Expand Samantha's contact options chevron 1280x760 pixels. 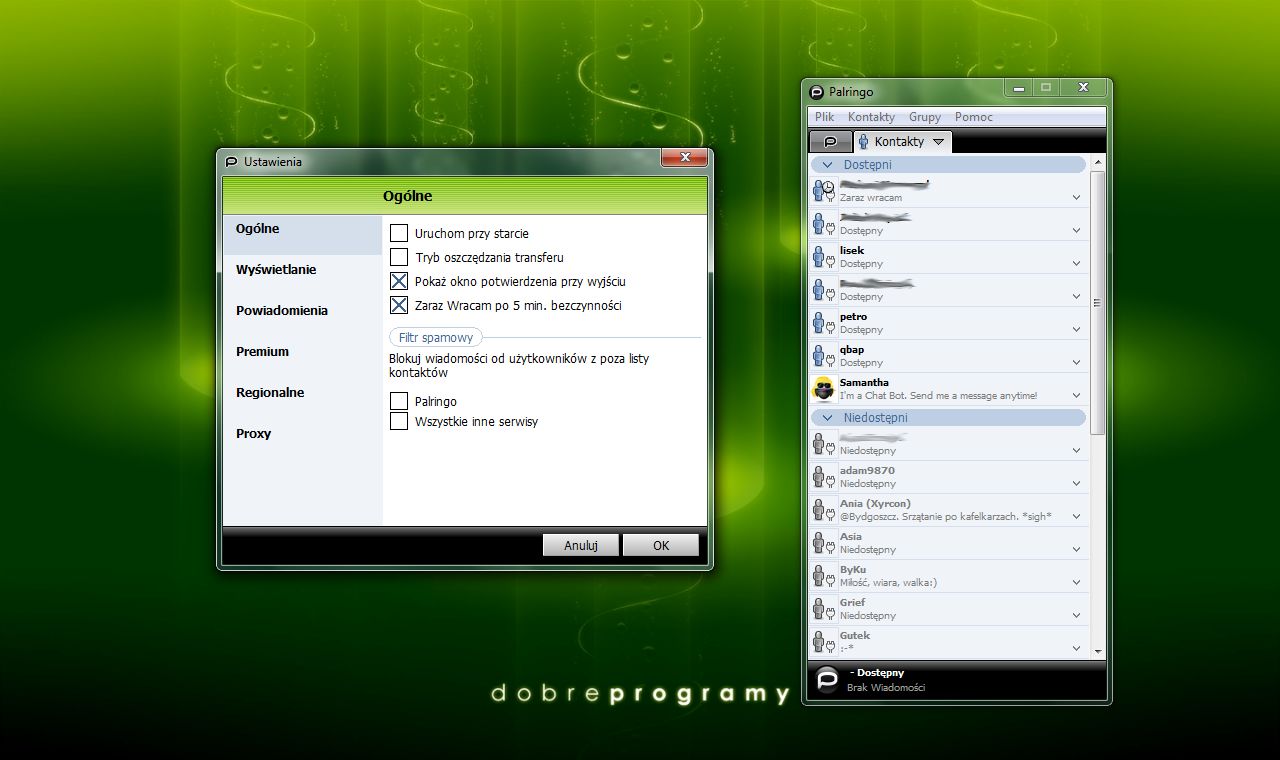click(x=1077, y=395)
